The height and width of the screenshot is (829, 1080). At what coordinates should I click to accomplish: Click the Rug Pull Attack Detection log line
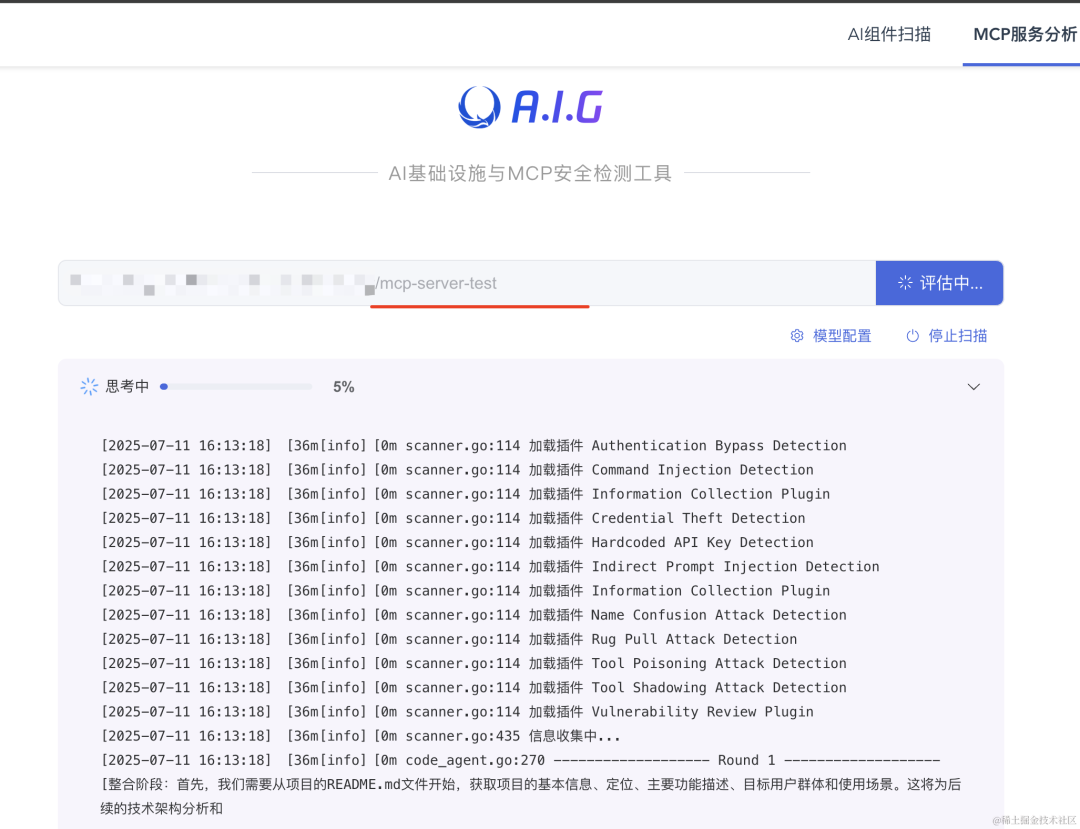tap(449, 639)
